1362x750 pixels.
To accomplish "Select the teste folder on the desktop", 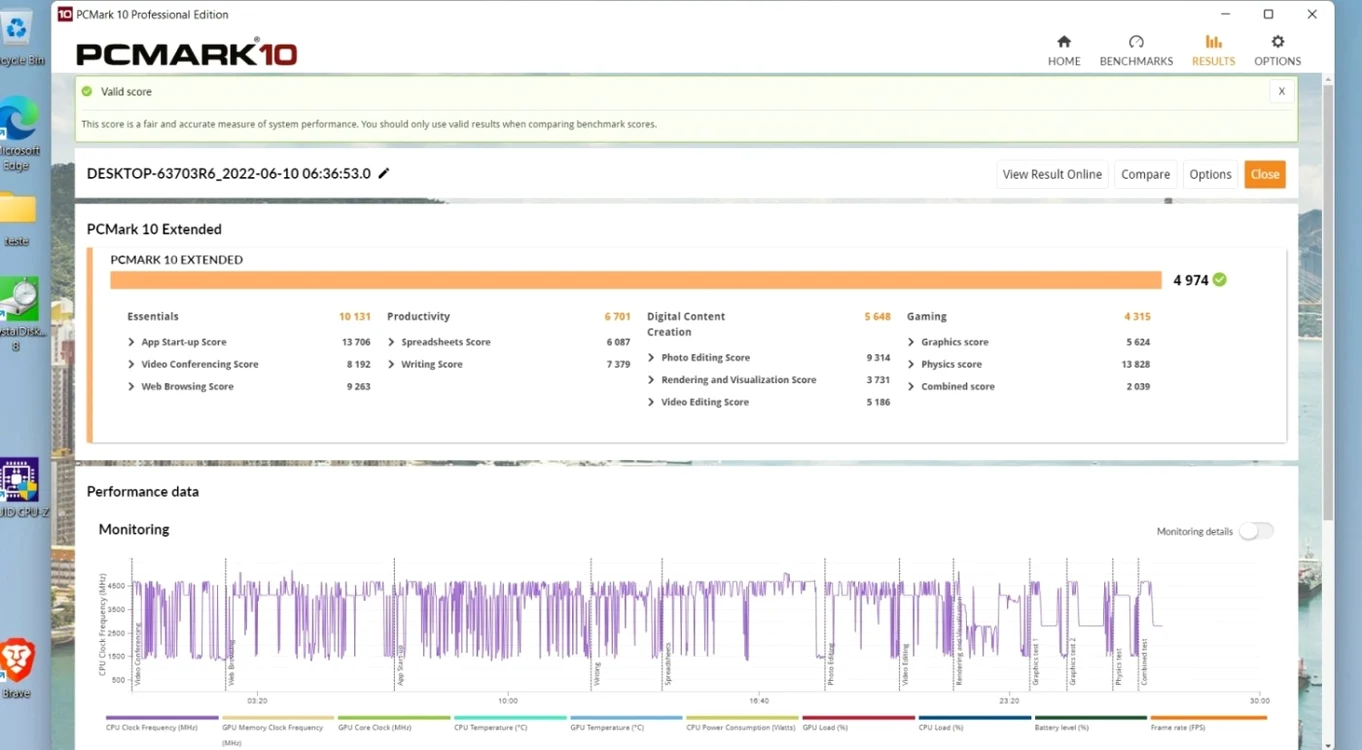I will (x=17, y=218).
